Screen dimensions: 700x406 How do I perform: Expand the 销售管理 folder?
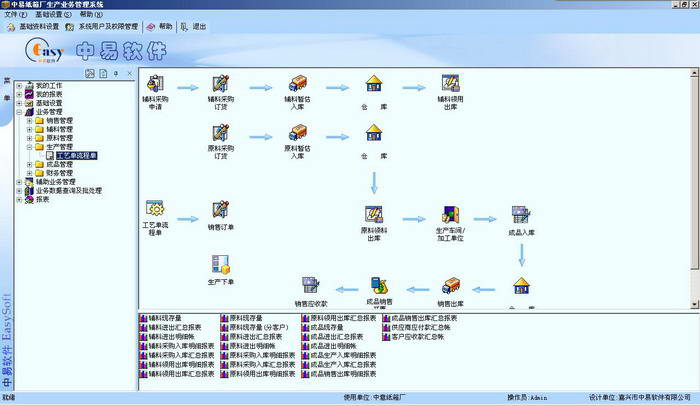click(29, 121)
